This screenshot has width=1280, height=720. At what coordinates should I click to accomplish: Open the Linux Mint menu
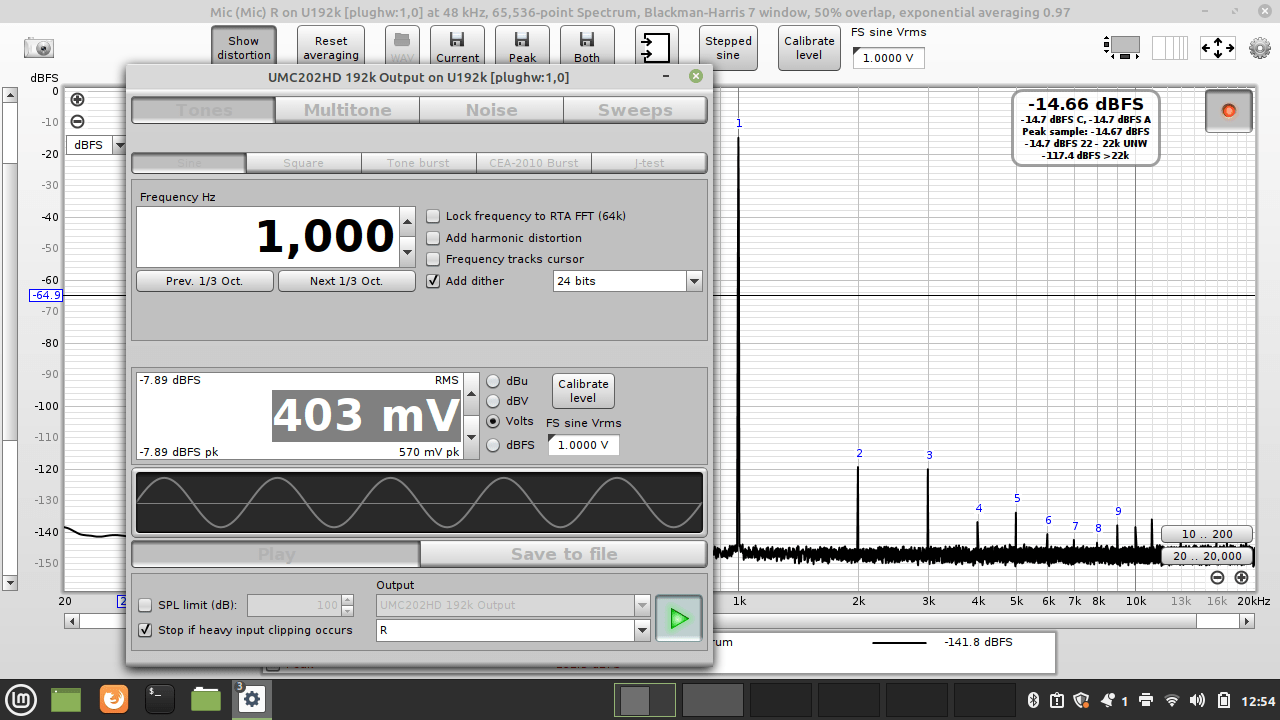[21, 699]
